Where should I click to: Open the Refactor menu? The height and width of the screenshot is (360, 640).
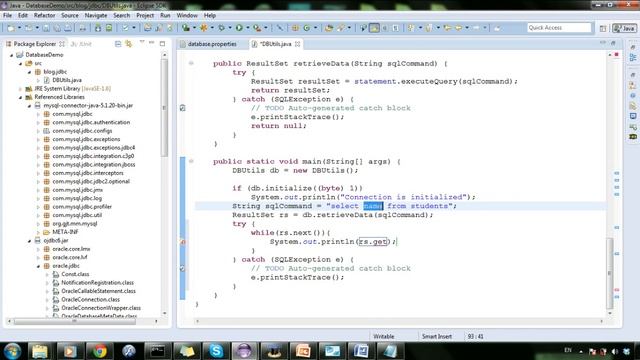click(x=44, y=16)
